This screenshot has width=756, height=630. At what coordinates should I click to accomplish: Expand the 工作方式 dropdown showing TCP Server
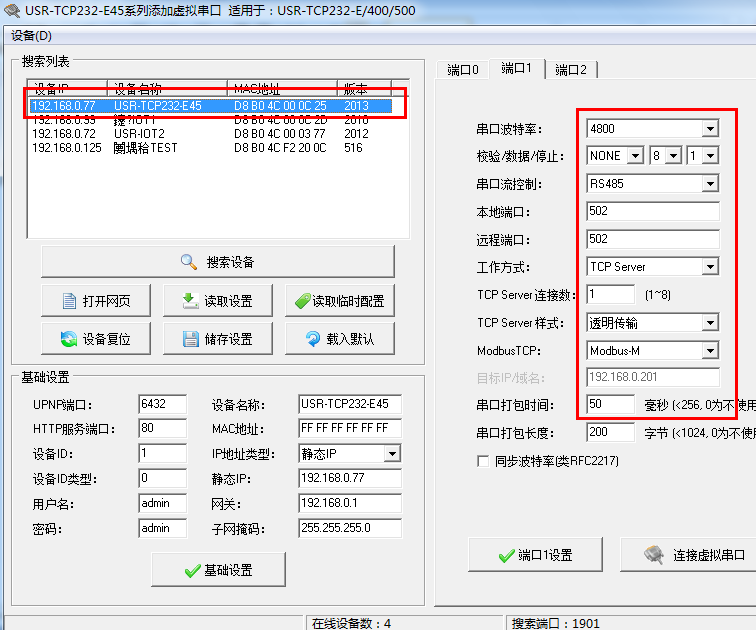[x=709, y=267]
